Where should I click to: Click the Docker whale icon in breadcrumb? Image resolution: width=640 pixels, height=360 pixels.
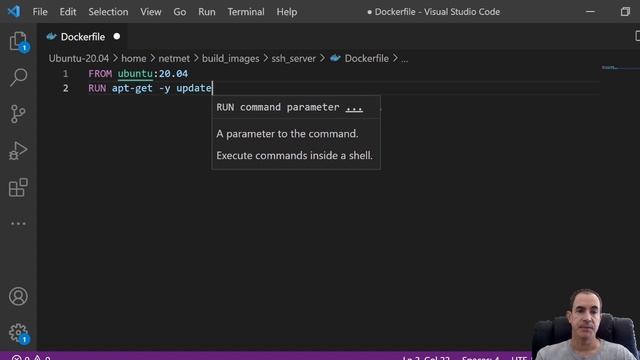(335, 58)
